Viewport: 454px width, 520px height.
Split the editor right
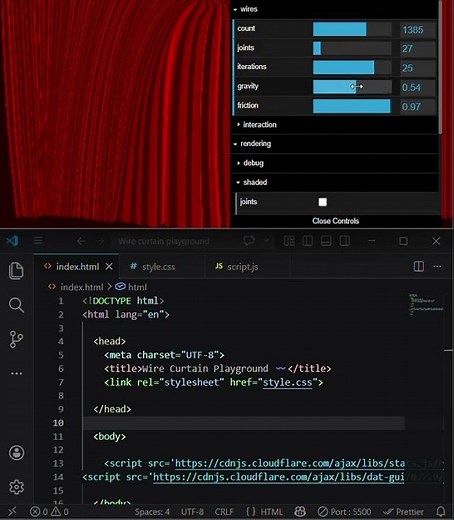(419, 266)
